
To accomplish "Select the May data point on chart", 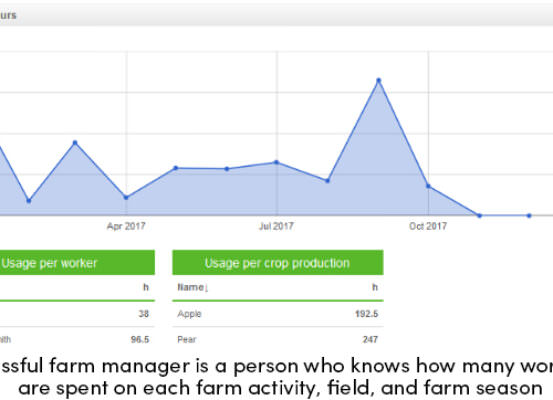I will (176, 168).
